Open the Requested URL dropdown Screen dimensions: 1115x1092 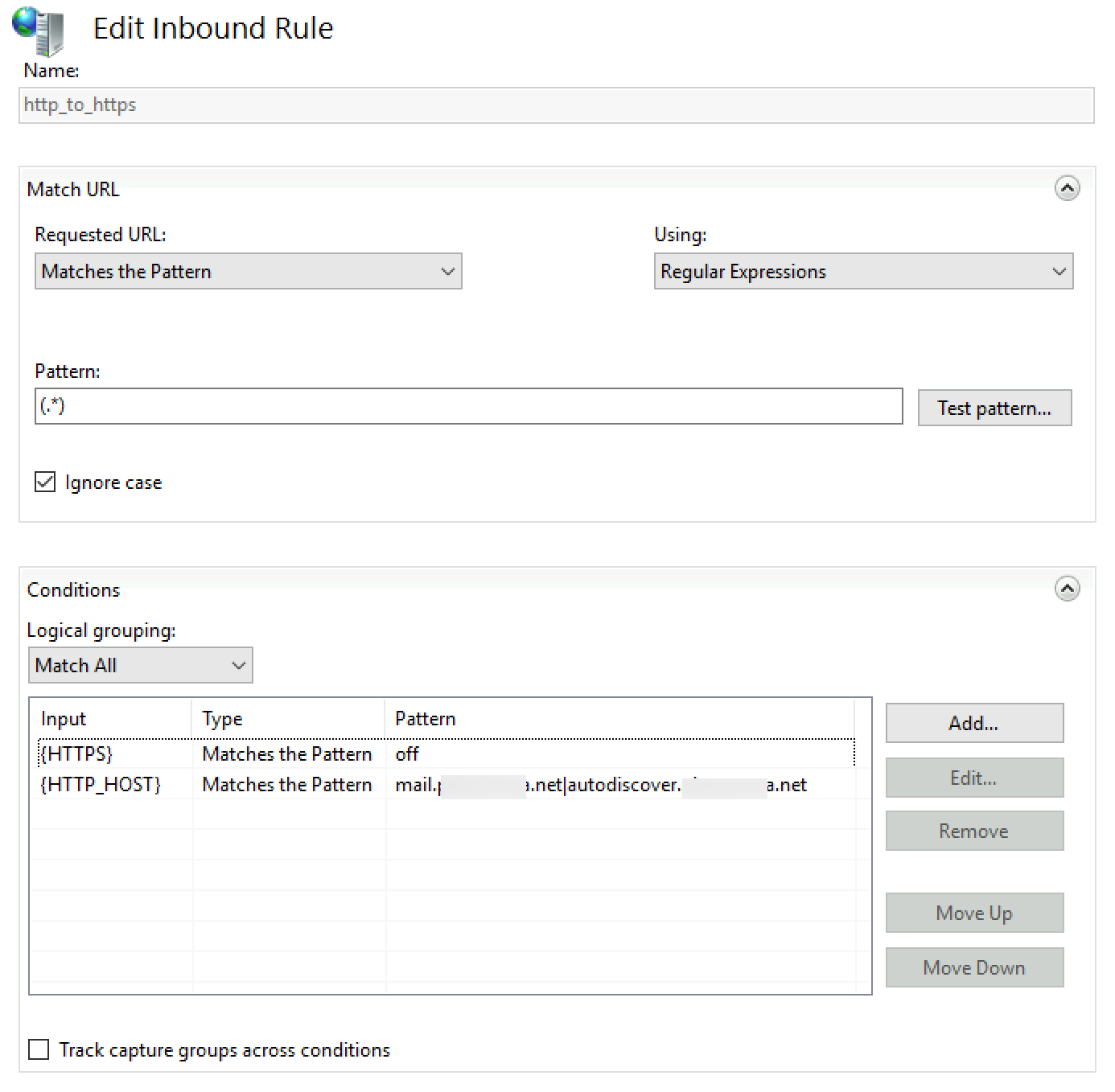[248, 272]
